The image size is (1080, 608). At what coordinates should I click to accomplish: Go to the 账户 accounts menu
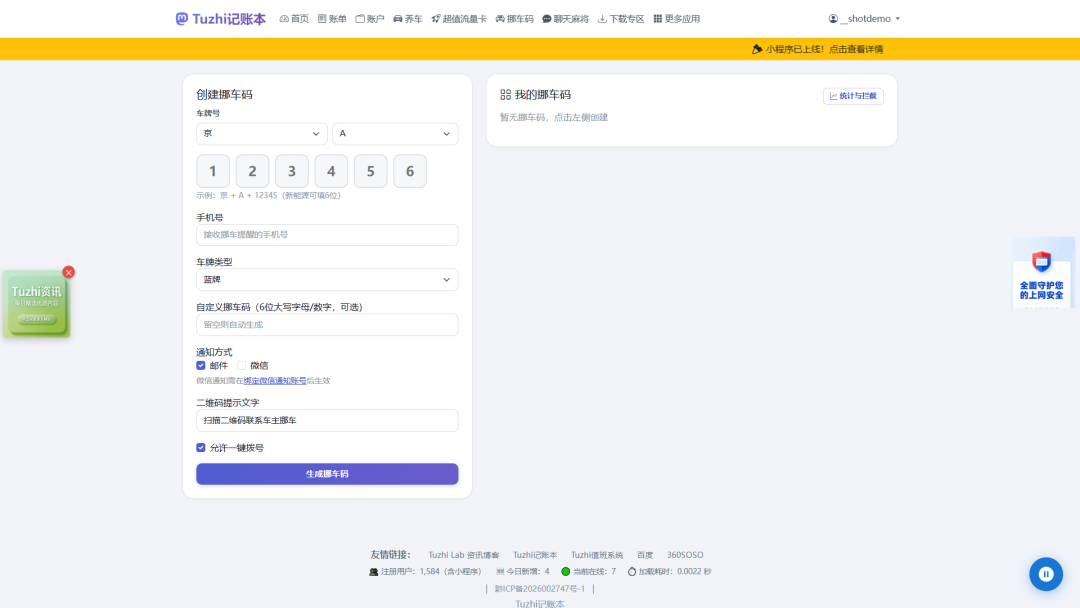coord(370,19)
